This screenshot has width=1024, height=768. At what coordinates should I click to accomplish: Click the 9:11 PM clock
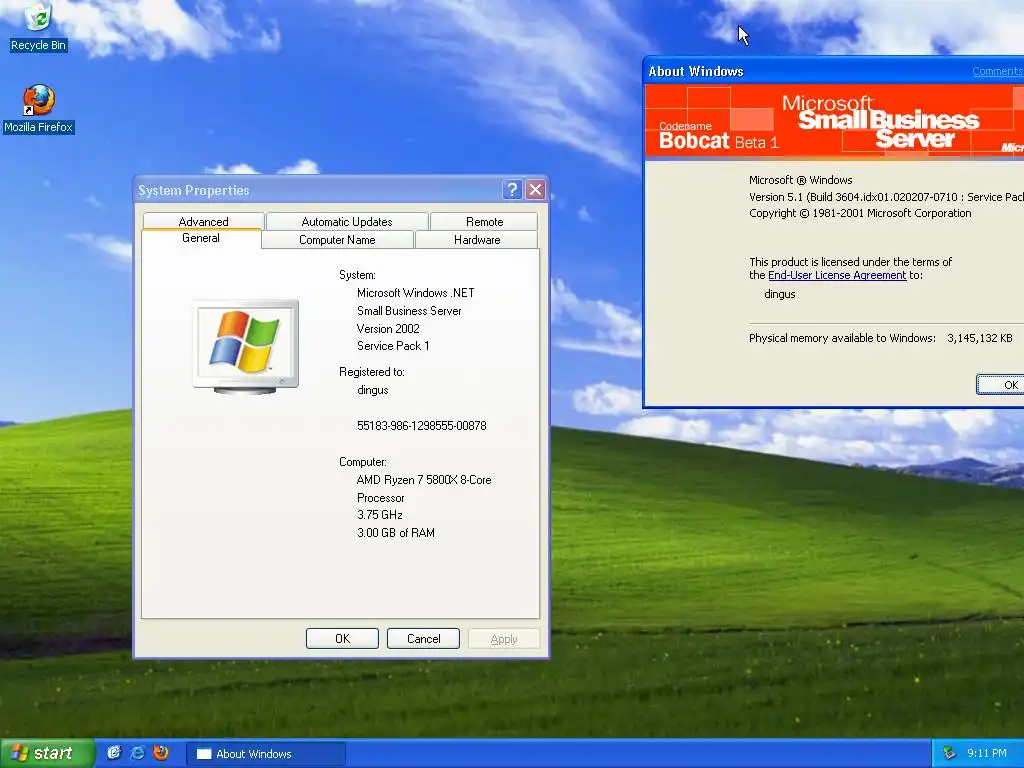point(986,754)
